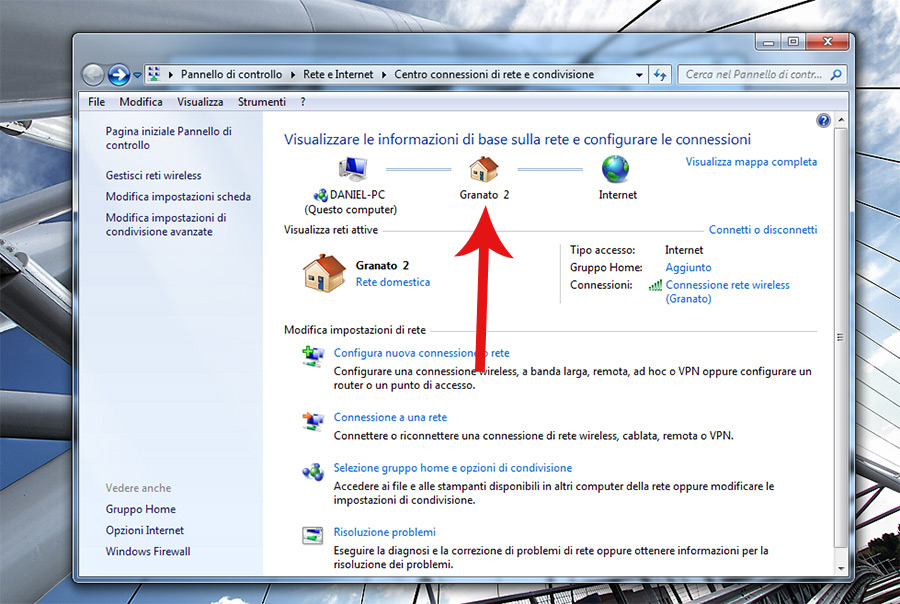Click the forward navigation arrow button
This screenshot has width=900, height=604.
(119, 74)
